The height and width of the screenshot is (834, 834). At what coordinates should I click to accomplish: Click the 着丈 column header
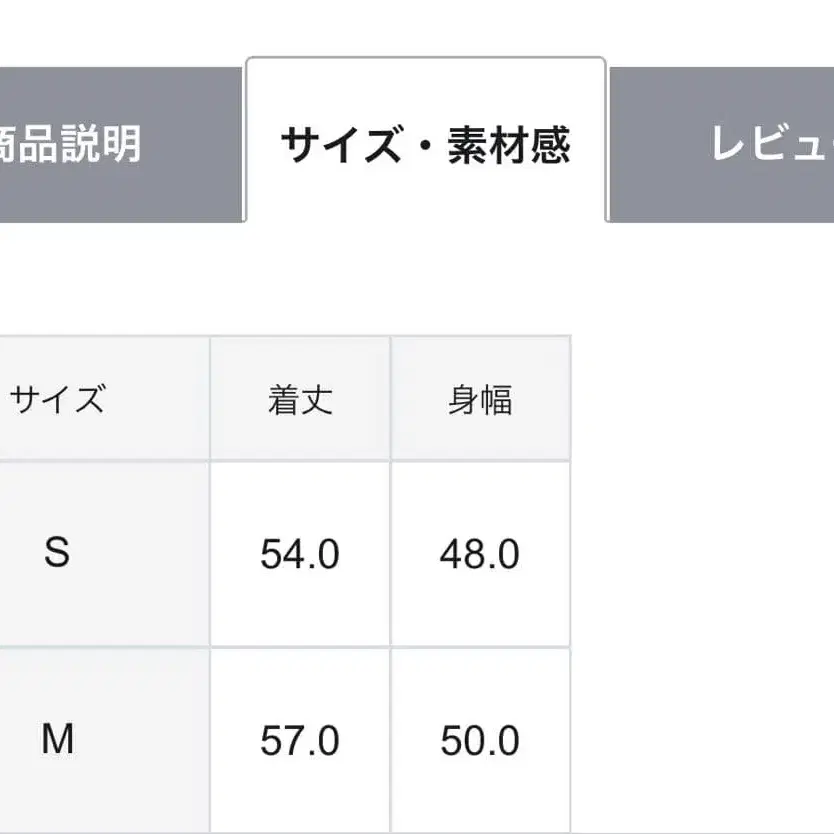pyautogui.click(x=300, y=396)
